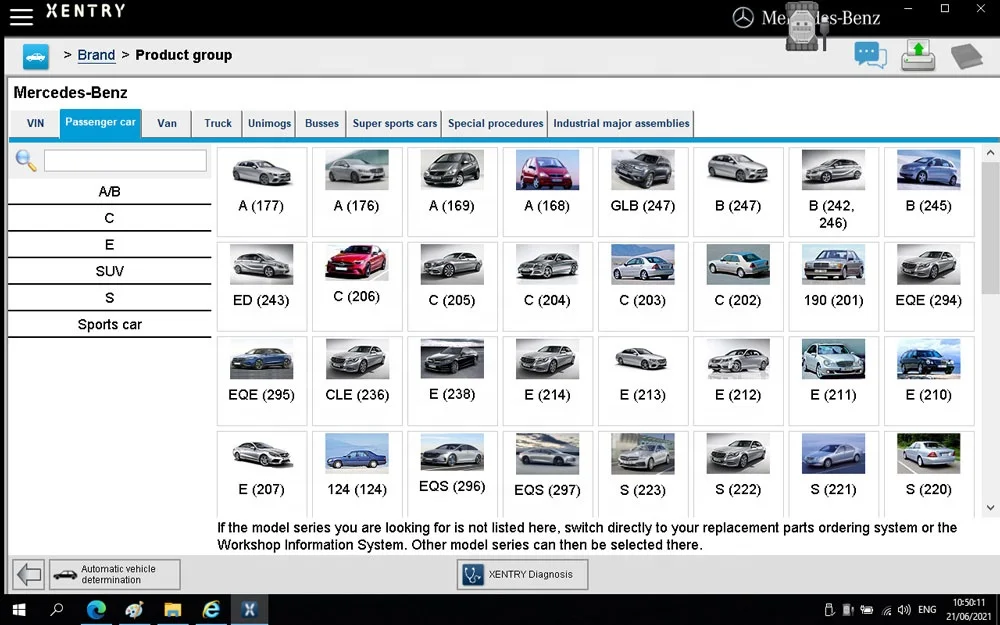Switch to the Van tab
1000x625 pixels.
167,124
